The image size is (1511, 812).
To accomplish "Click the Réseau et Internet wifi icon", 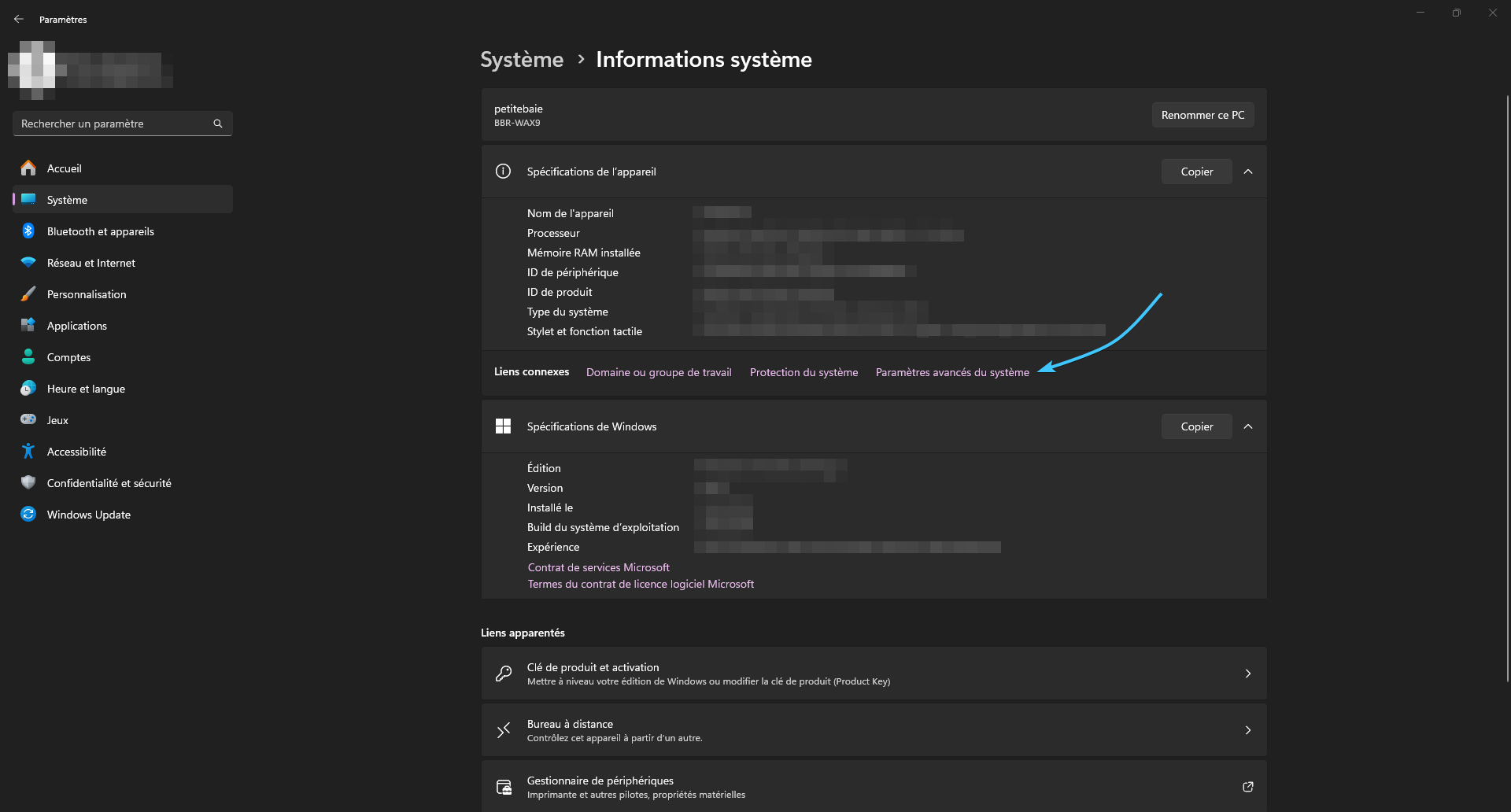I will [28, 263].
